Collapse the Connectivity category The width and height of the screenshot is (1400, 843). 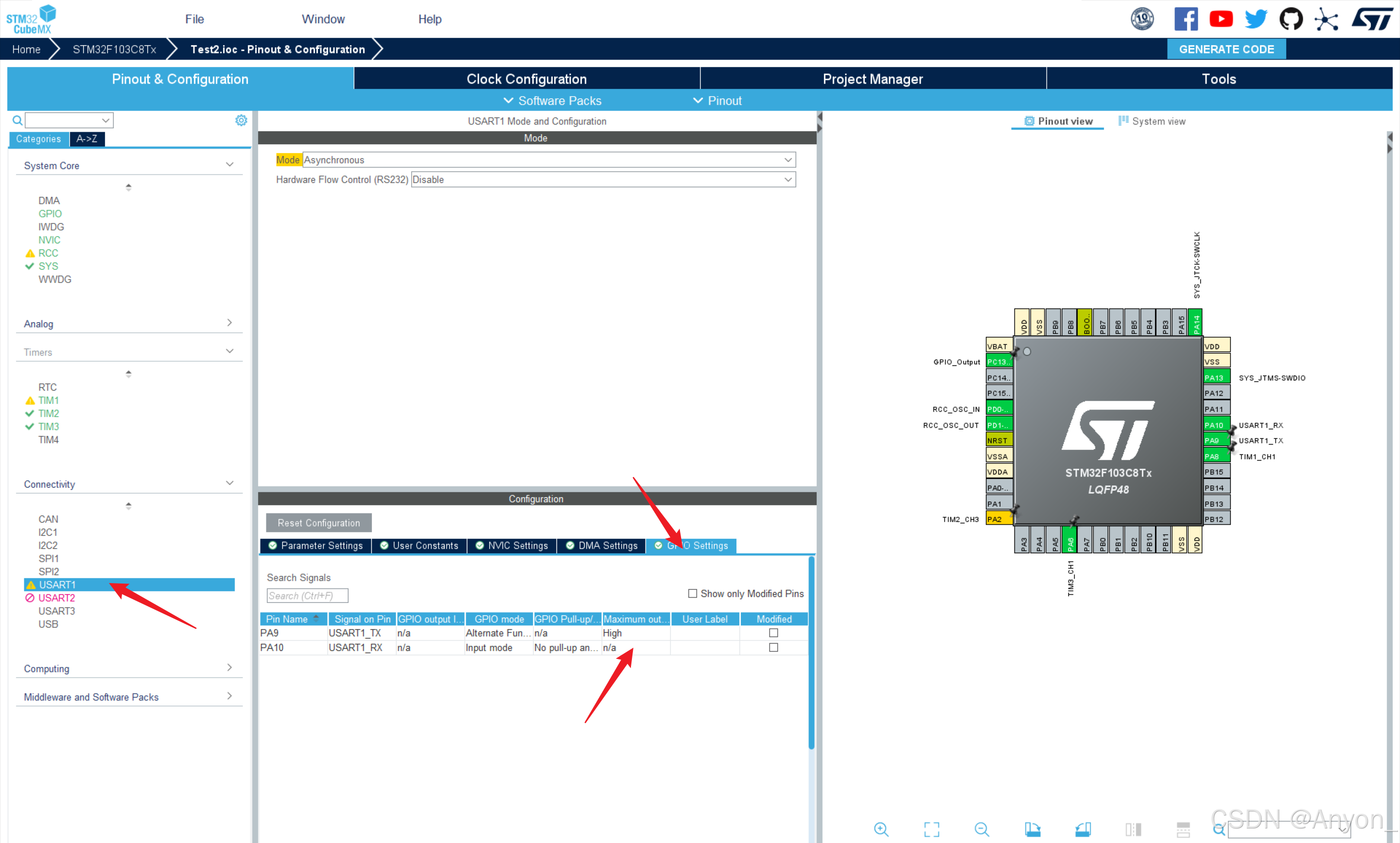click(x=229, y=483)
